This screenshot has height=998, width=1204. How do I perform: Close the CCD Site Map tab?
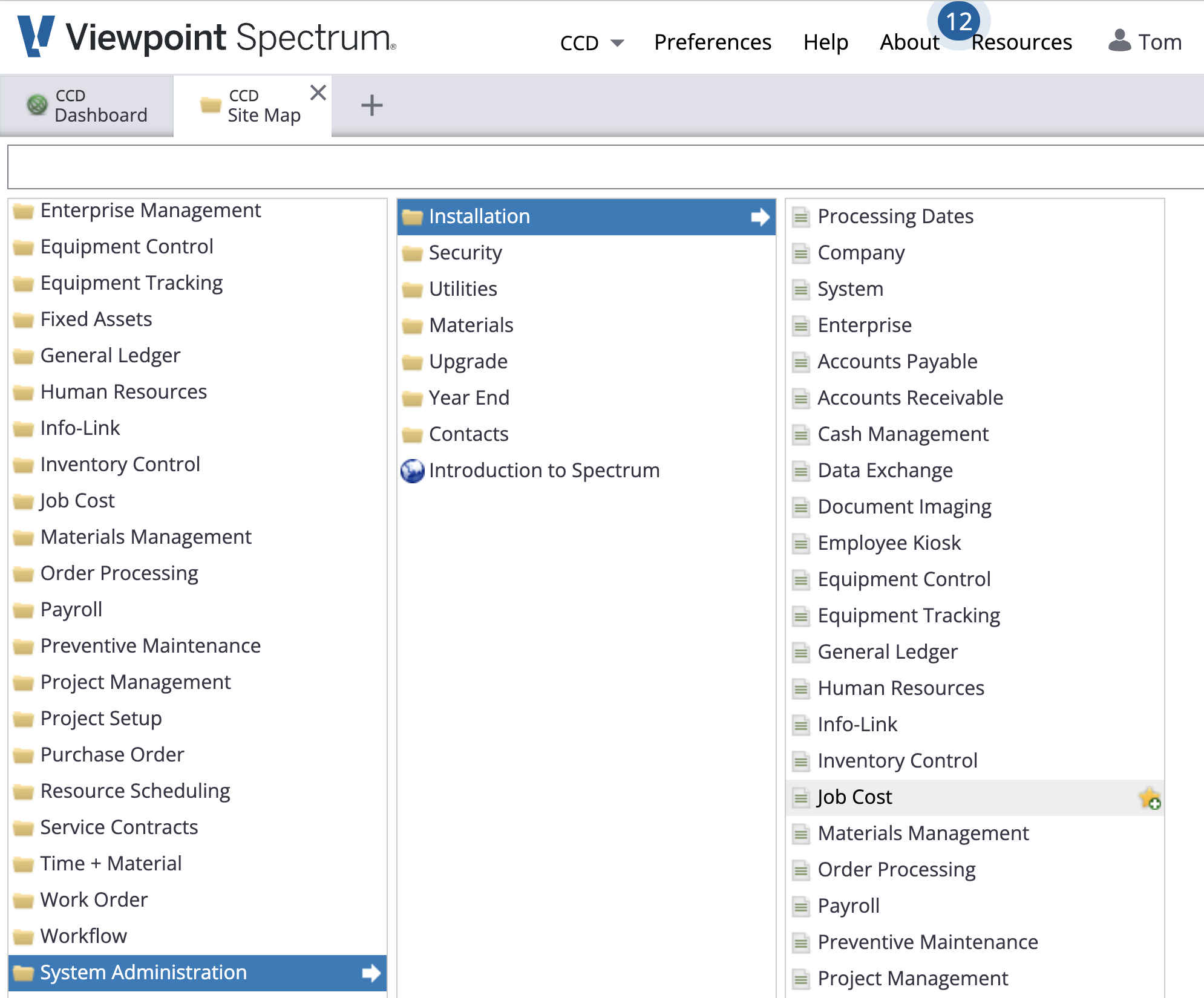(318, 93)
